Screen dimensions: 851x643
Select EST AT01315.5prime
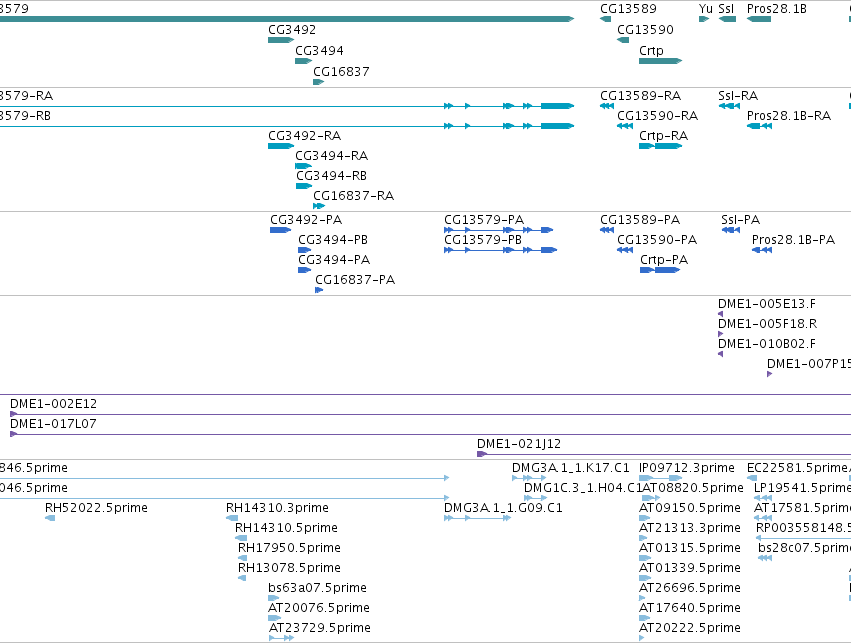tap(645, 558)
